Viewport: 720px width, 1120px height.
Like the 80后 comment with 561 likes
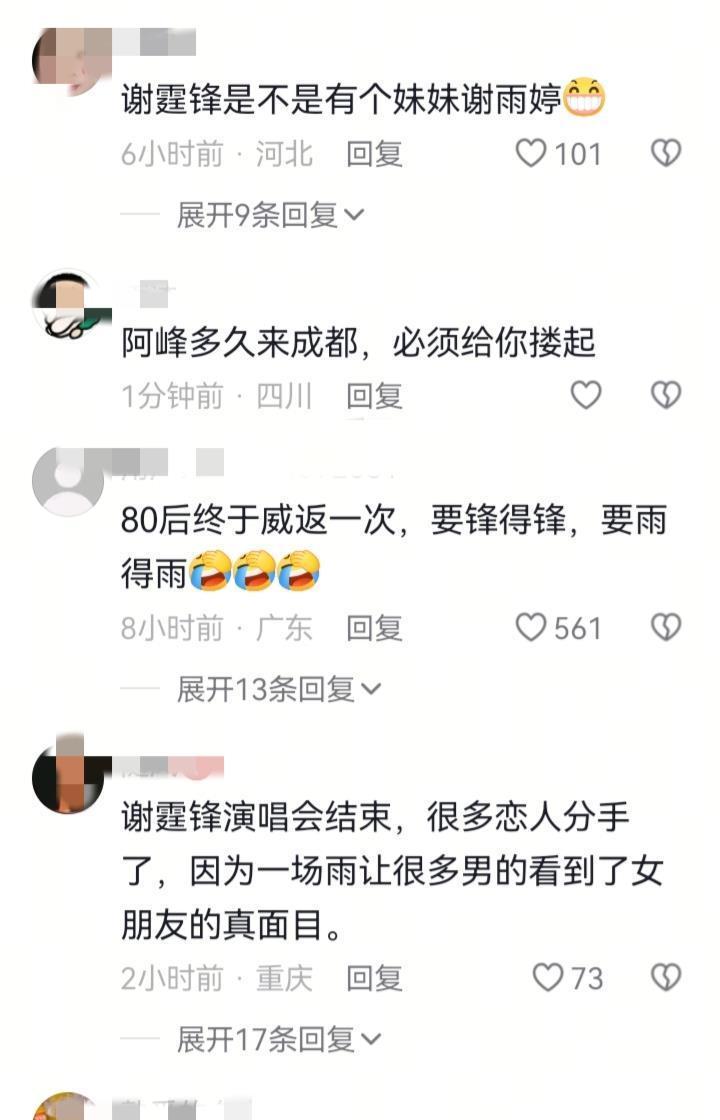point(531,628)
